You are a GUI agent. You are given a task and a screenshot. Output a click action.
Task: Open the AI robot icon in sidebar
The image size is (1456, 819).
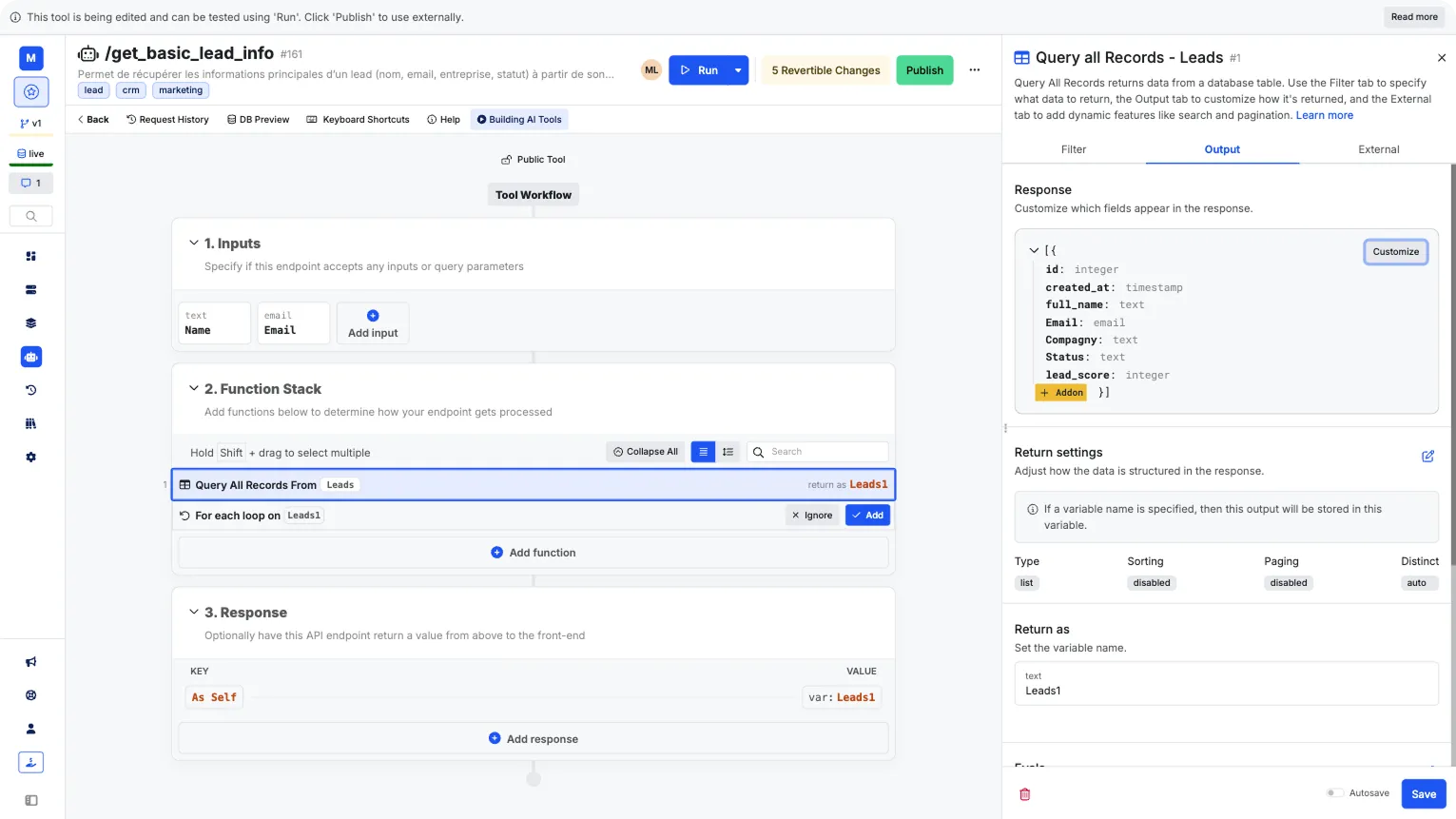[31, 357]
